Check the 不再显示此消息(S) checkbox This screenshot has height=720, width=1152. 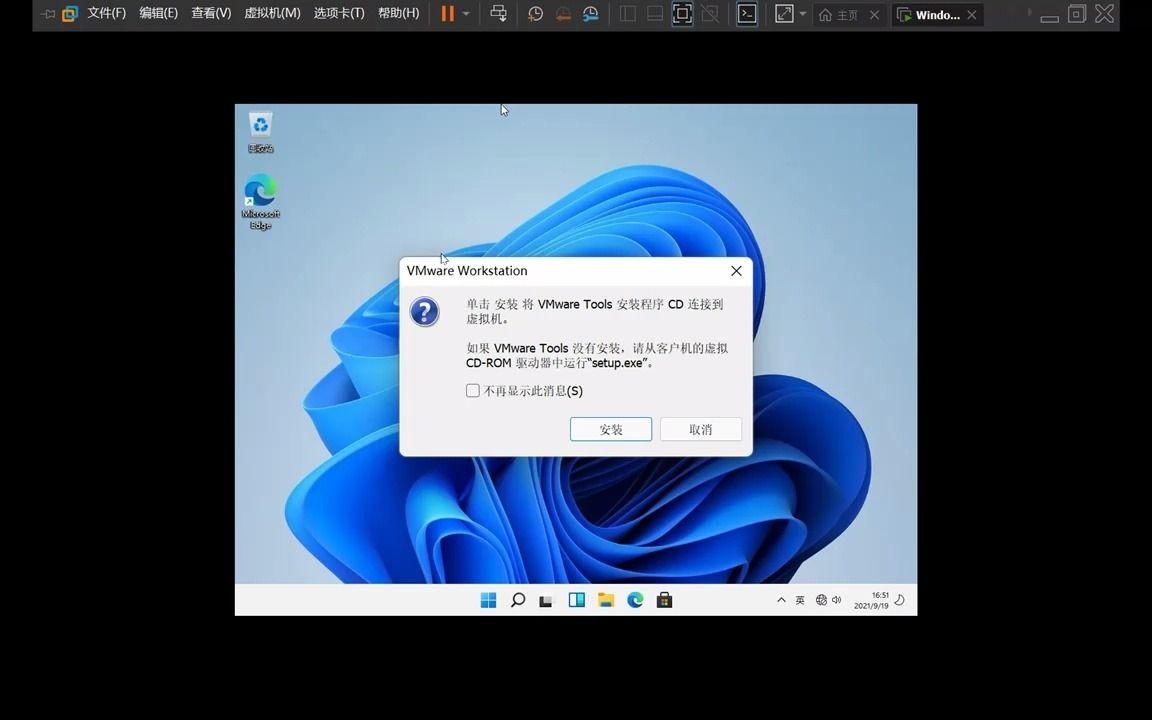[x=472, y=391]
